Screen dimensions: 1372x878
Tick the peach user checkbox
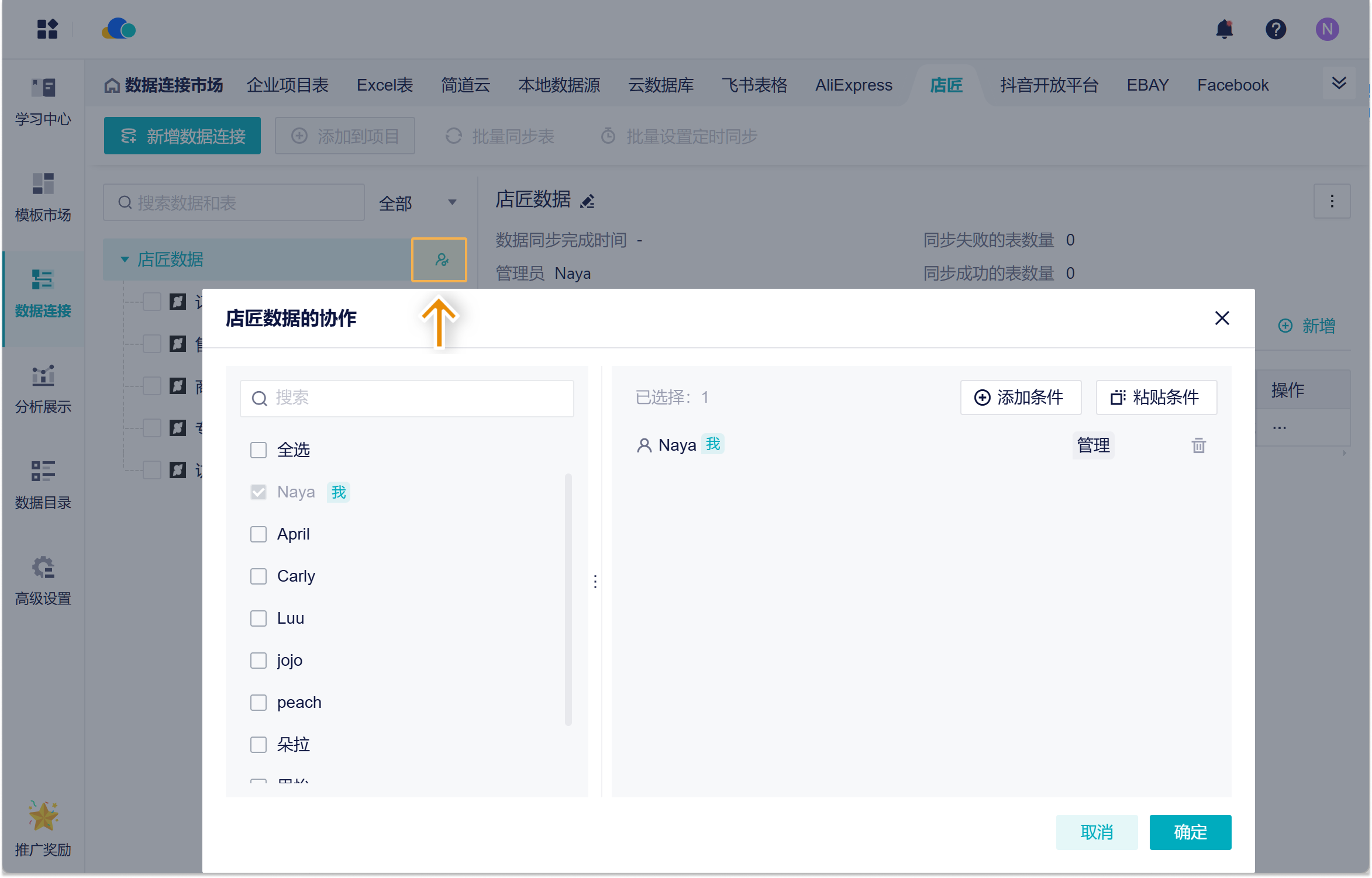(258, 703)
